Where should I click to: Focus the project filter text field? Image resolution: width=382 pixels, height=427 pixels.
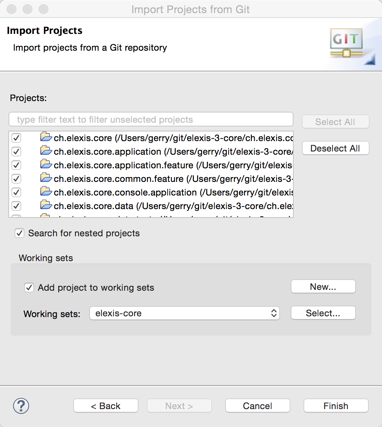tap(151, 119)
